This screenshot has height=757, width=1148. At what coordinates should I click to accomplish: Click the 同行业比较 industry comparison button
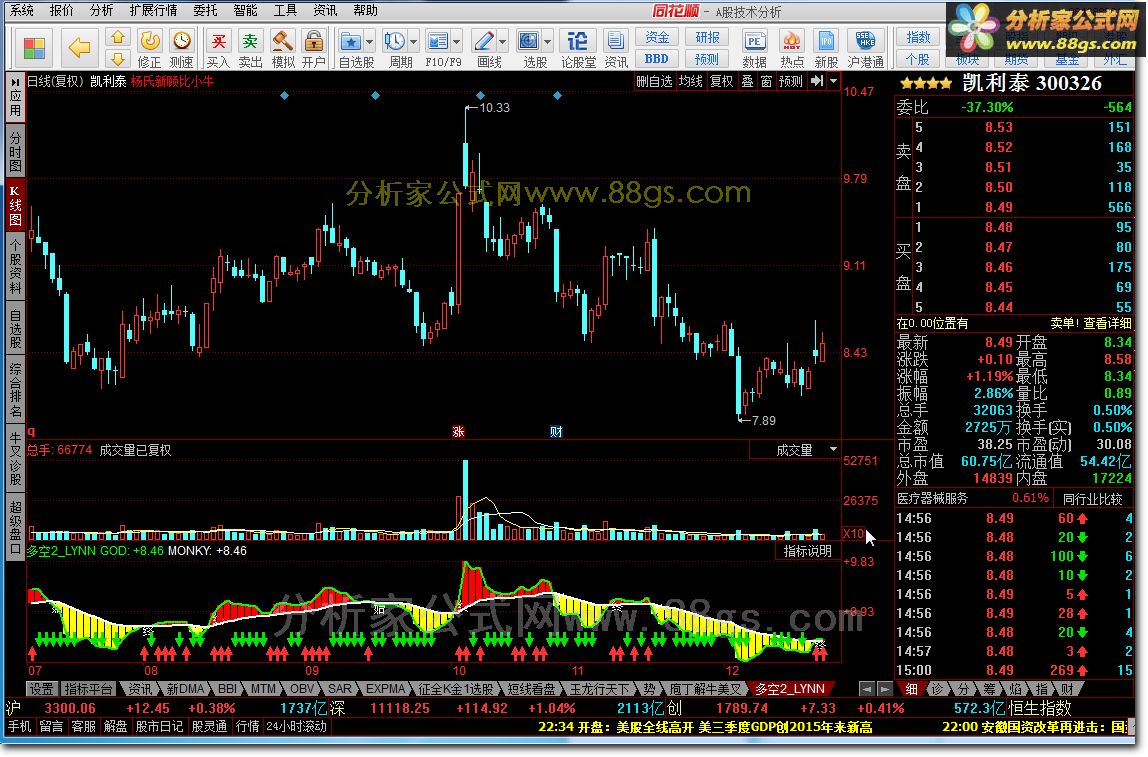(1092, 499)
